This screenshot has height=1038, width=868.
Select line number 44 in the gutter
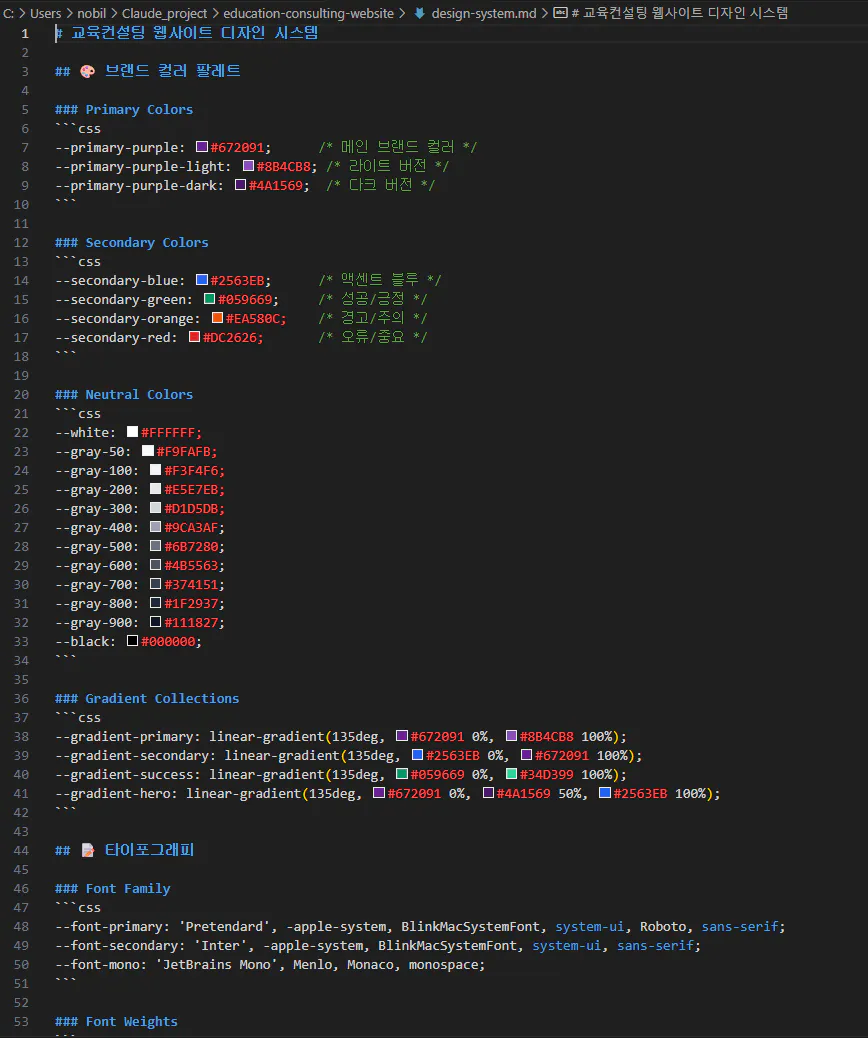21,851
